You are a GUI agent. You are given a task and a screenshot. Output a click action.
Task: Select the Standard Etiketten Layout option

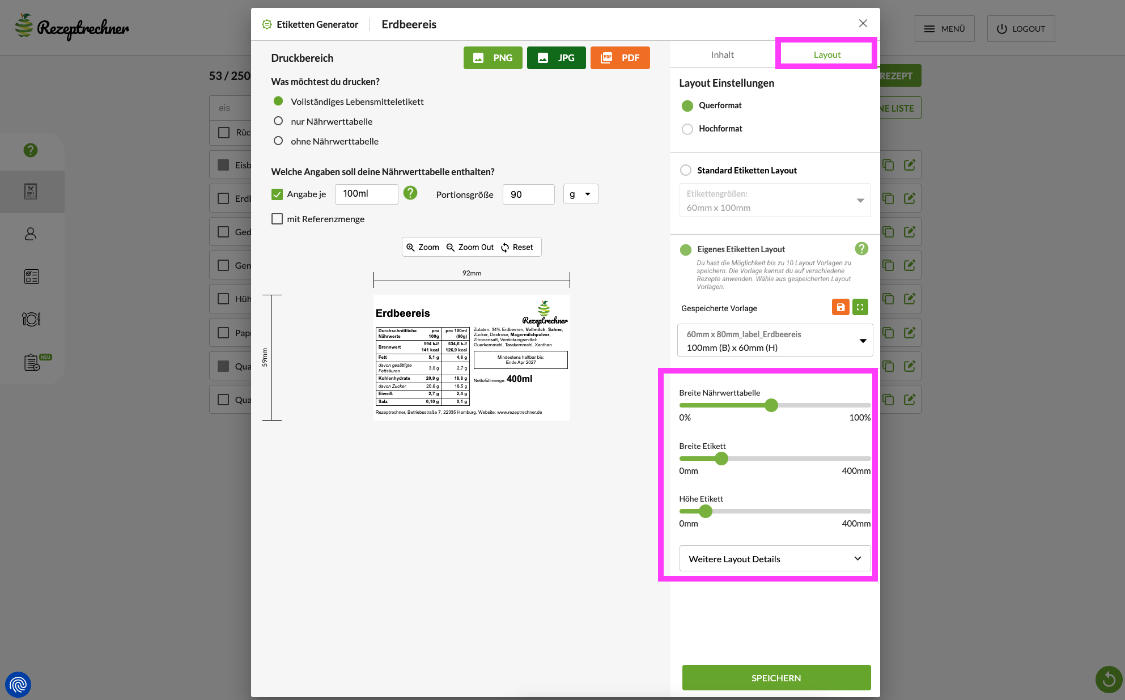pos(686,171)
